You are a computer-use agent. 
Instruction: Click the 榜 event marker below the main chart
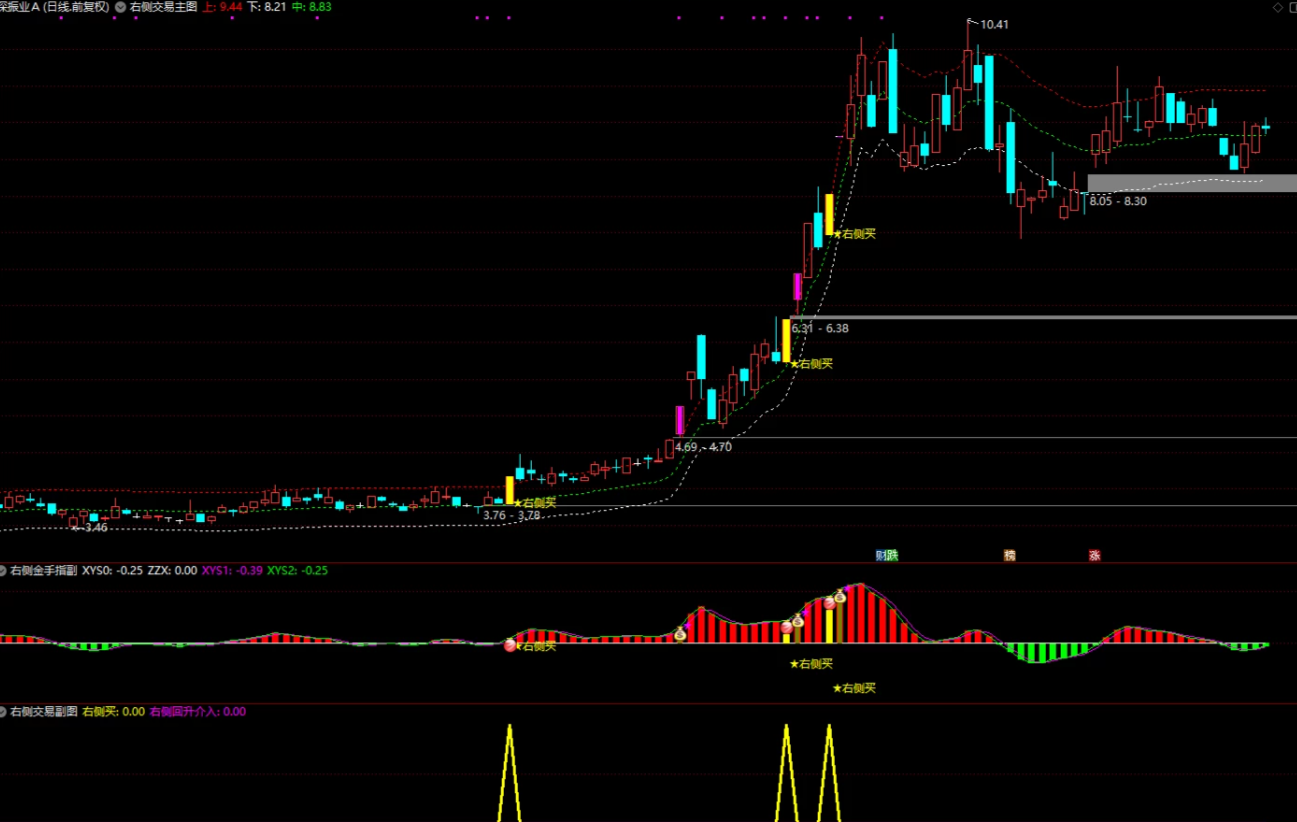[x=1010, y=555]
